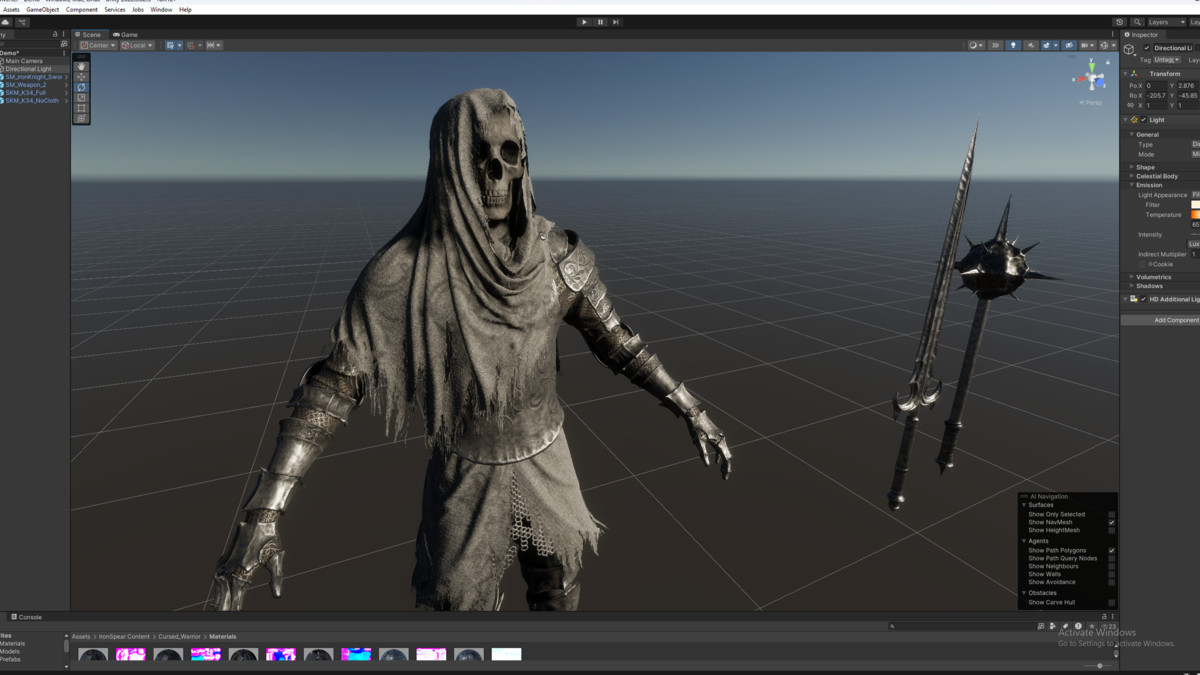Click the Pause button
This screenshot has width=1200, height=675.
[x=600, y=22]
